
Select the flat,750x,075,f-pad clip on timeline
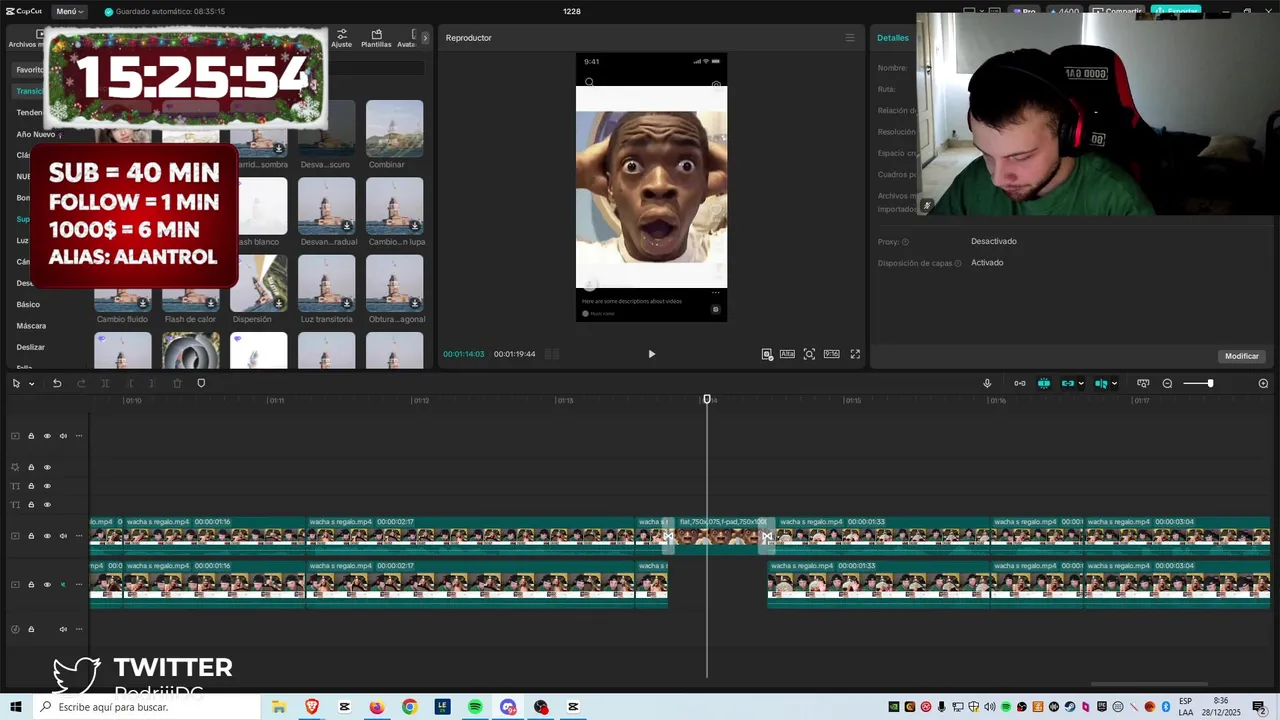[717, 535]
